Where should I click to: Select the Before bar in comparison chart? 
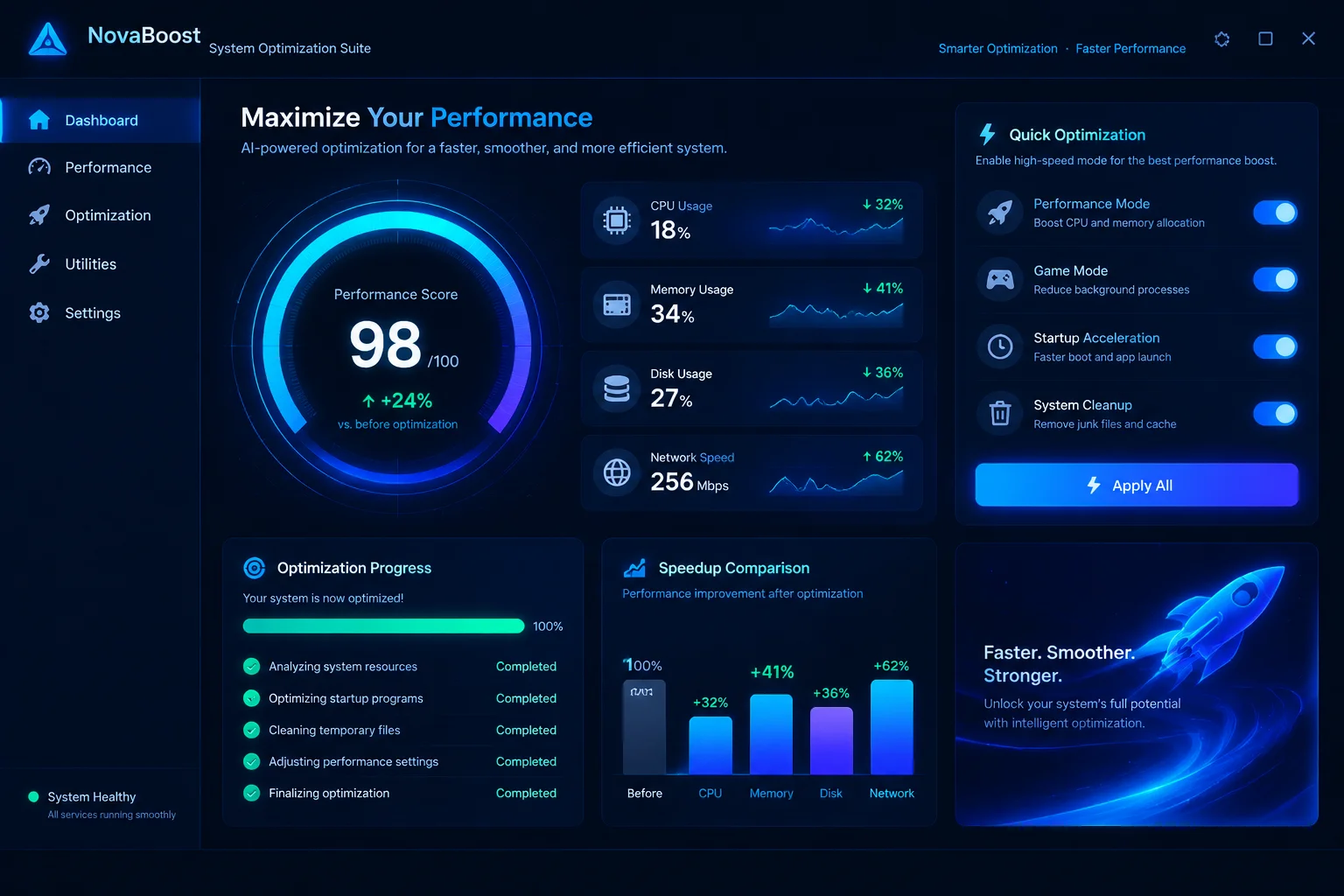(x=644, y=727)
